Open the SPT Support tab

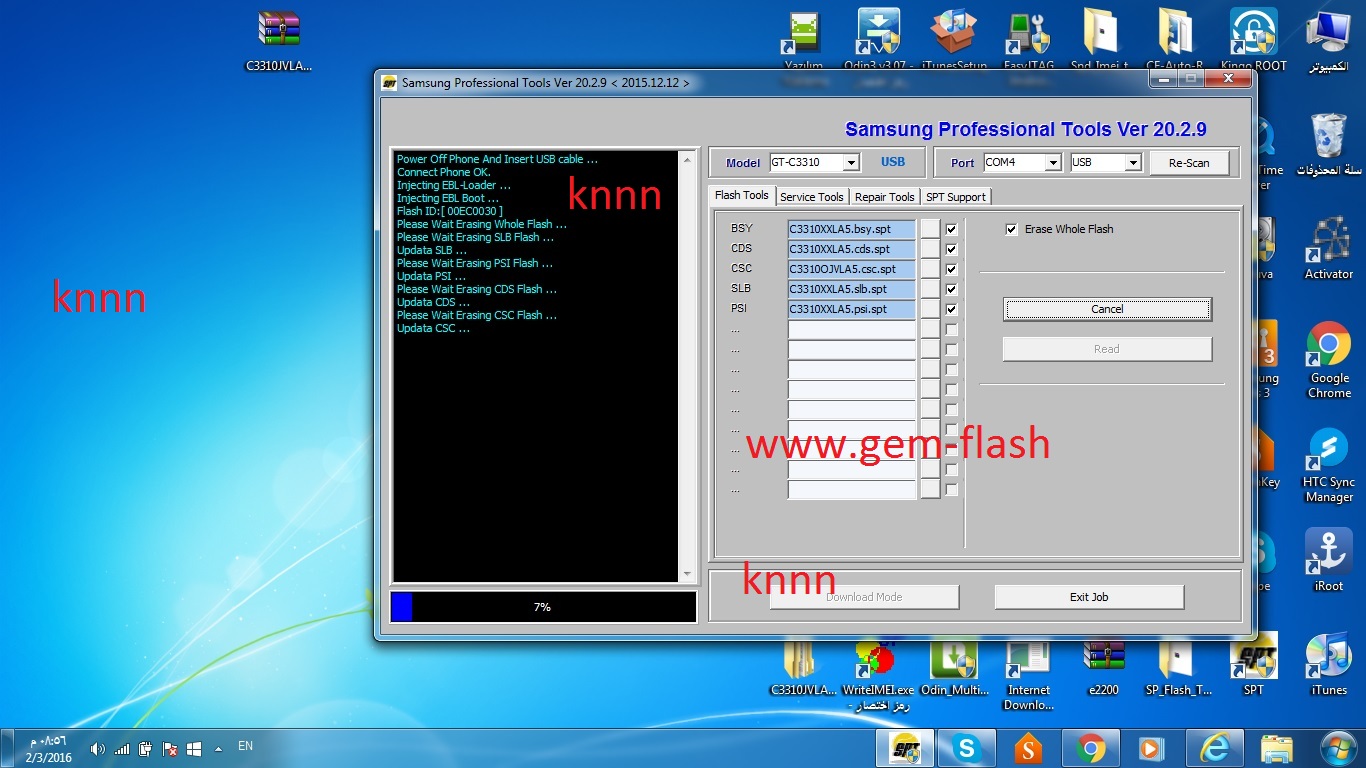955,197
